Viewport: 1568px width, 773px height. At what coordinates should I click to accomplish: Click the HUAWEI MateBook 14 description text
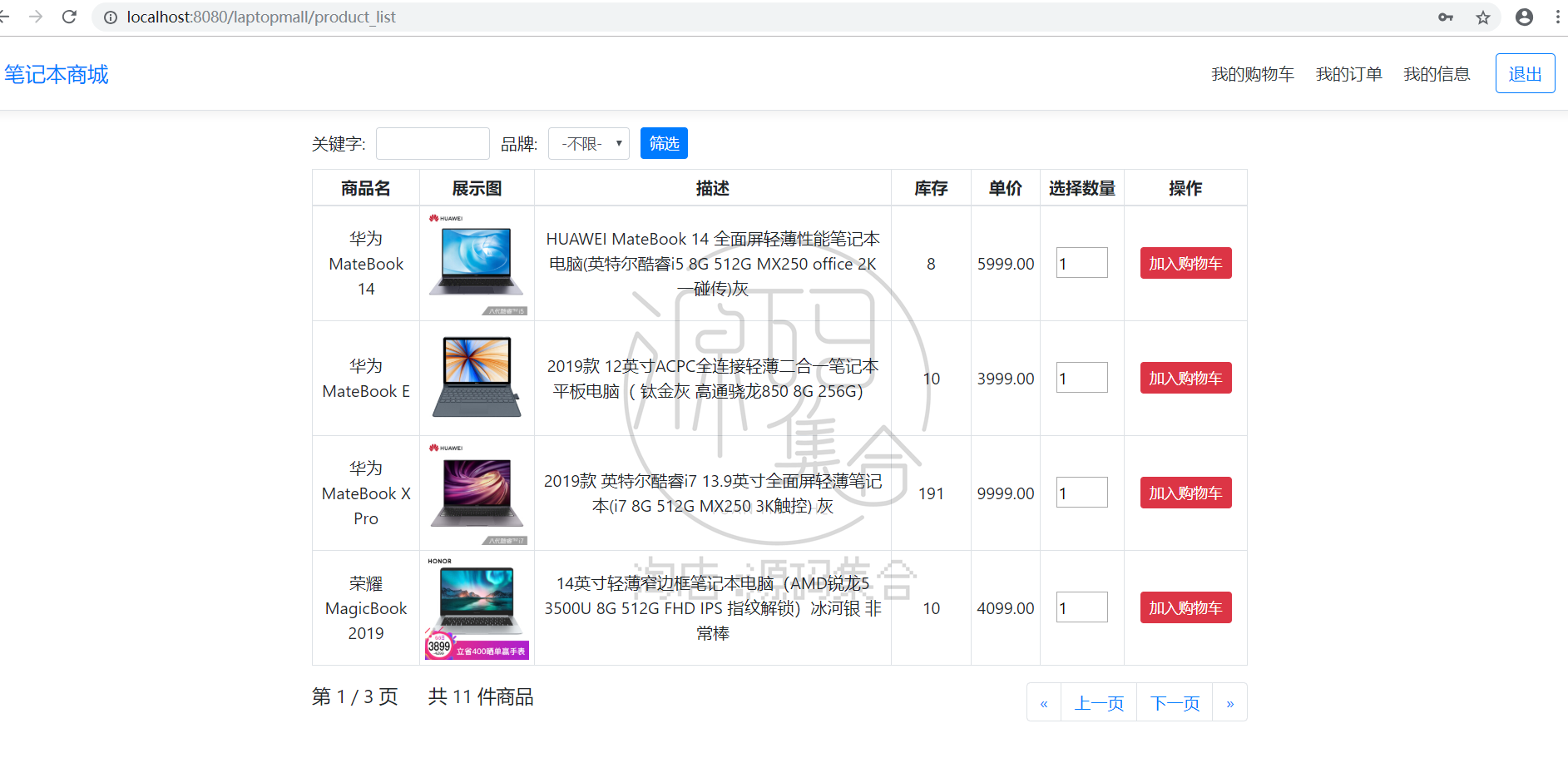tap(713, 264)
